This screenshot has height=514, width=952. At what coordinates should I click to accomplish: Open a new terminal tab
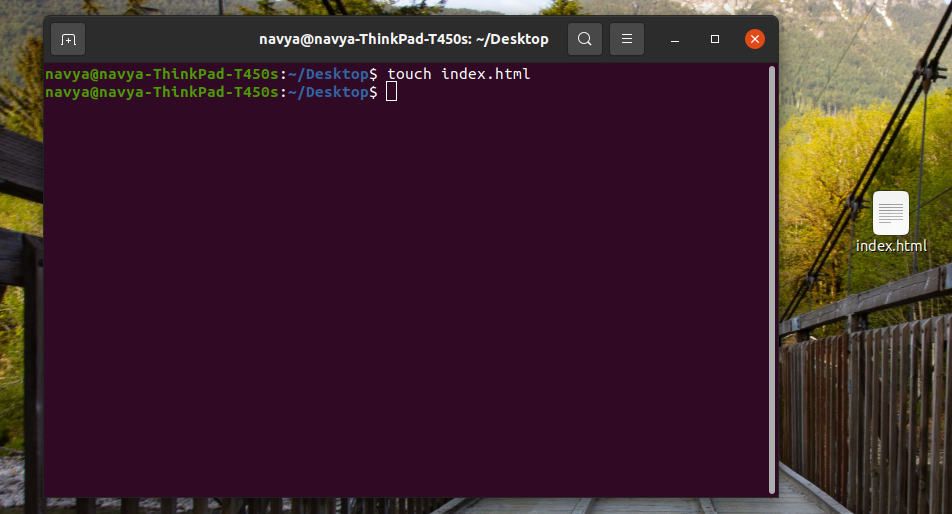[x=68, y=39]
